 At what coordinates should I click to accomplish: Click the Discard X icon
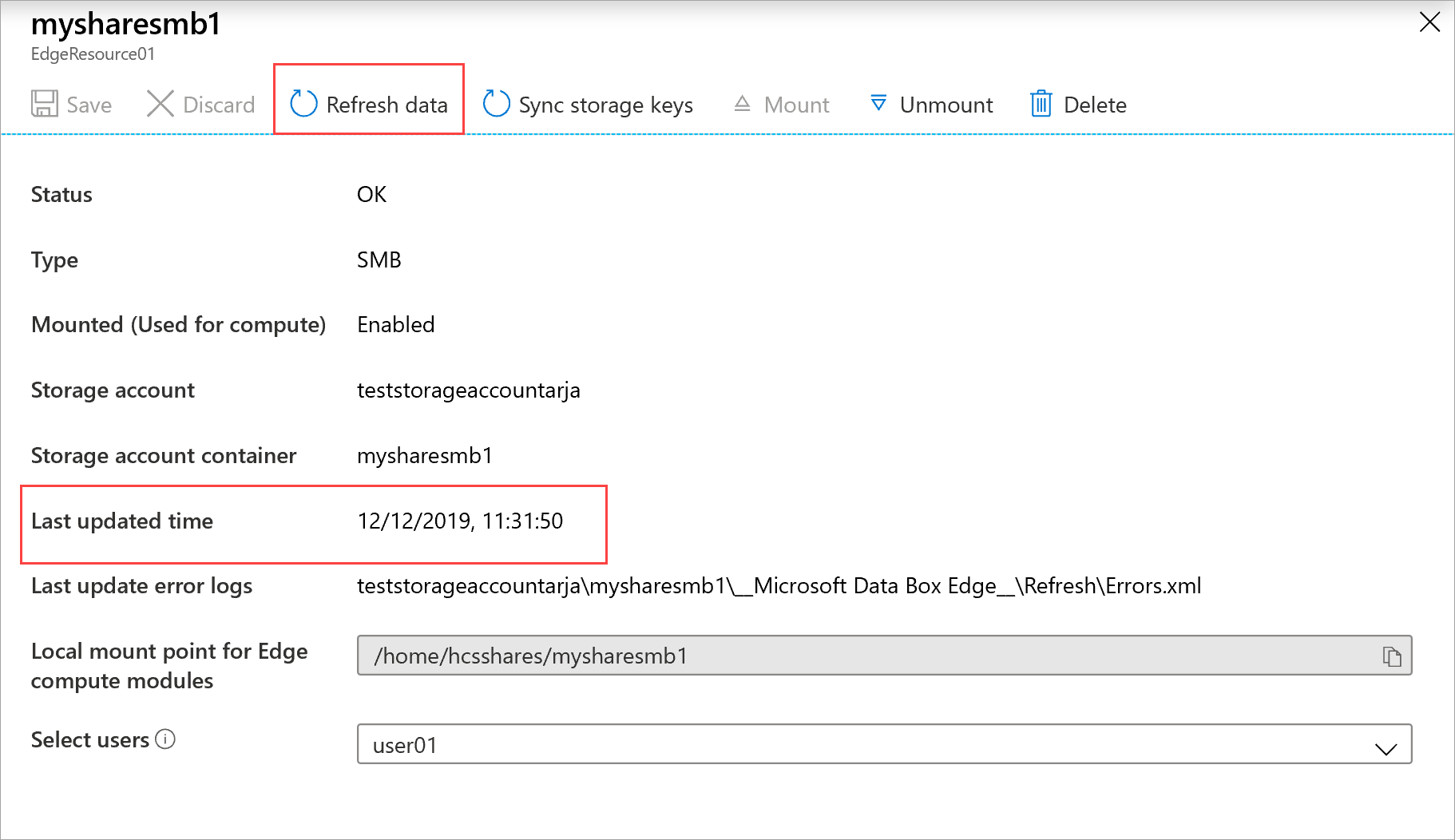click(x=160, y=104)
